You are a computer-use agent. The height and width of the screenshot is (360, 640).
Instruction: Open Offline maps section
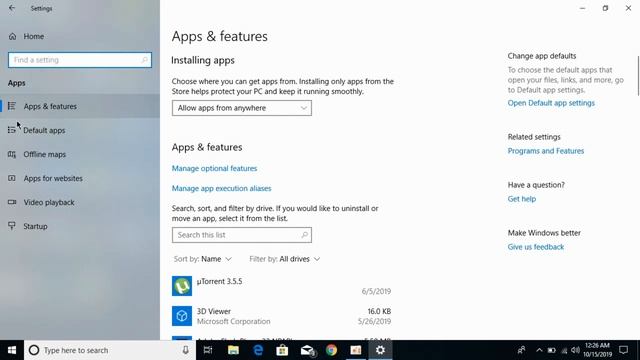pyautogui.click(x=80, y=154)
